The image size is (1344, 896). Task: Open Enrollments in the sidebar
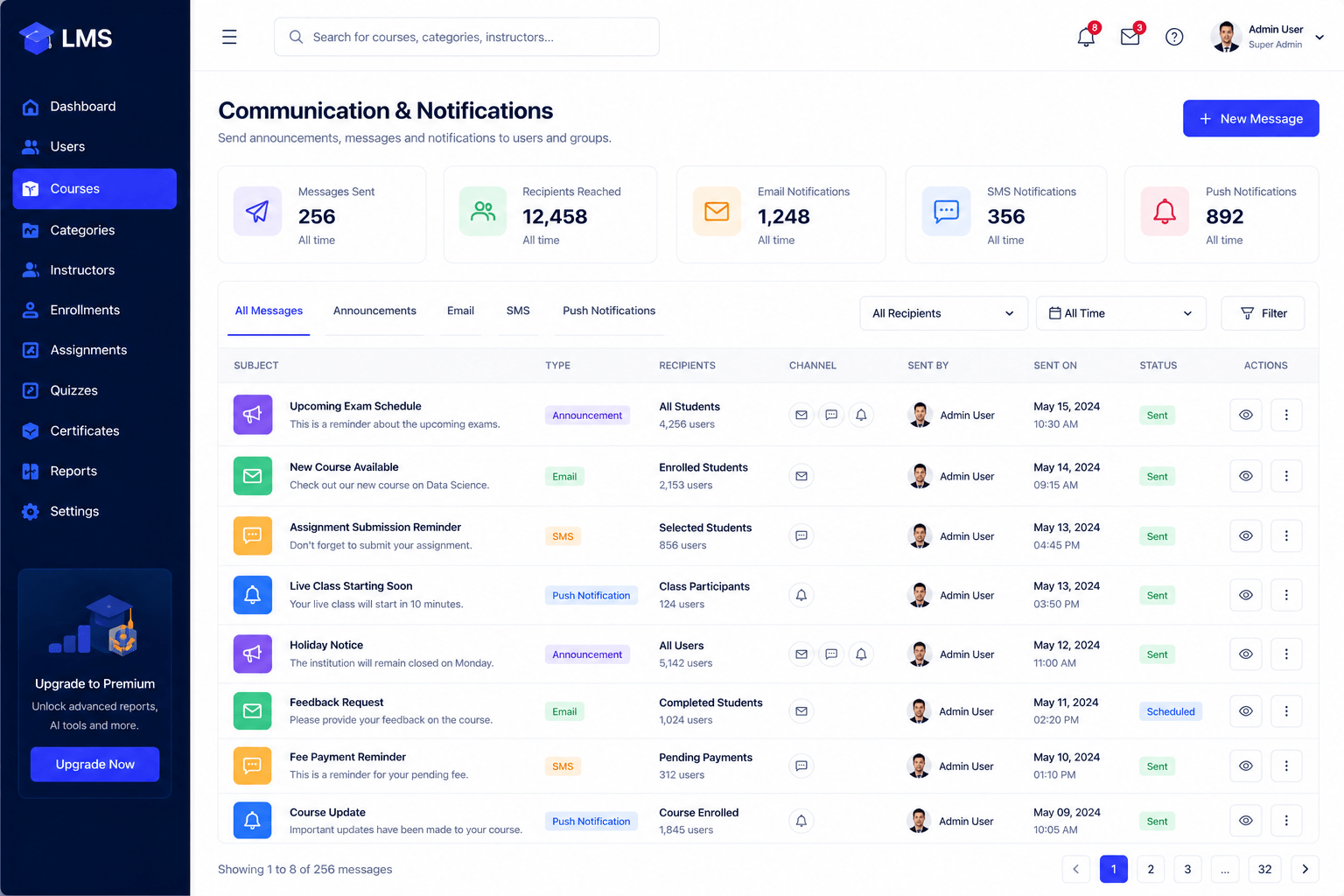pyautogui.click(x=94, y=310)
